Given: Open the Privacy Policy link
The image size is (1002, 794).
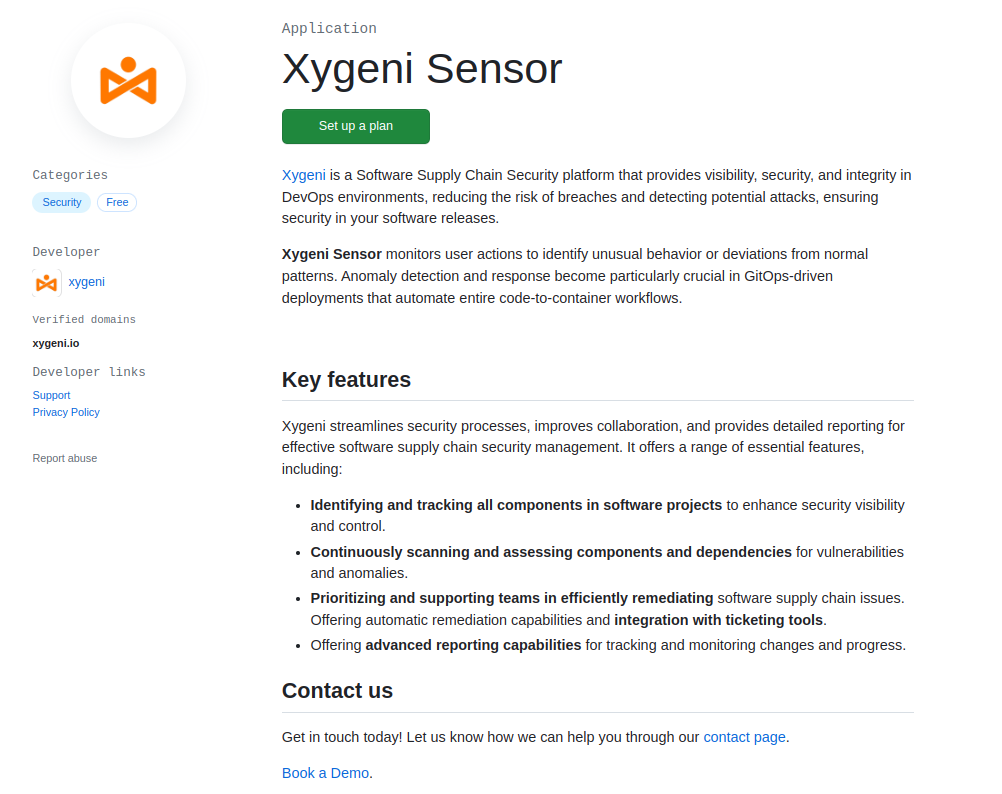Looking at the screenshot, I should (66, 412).
